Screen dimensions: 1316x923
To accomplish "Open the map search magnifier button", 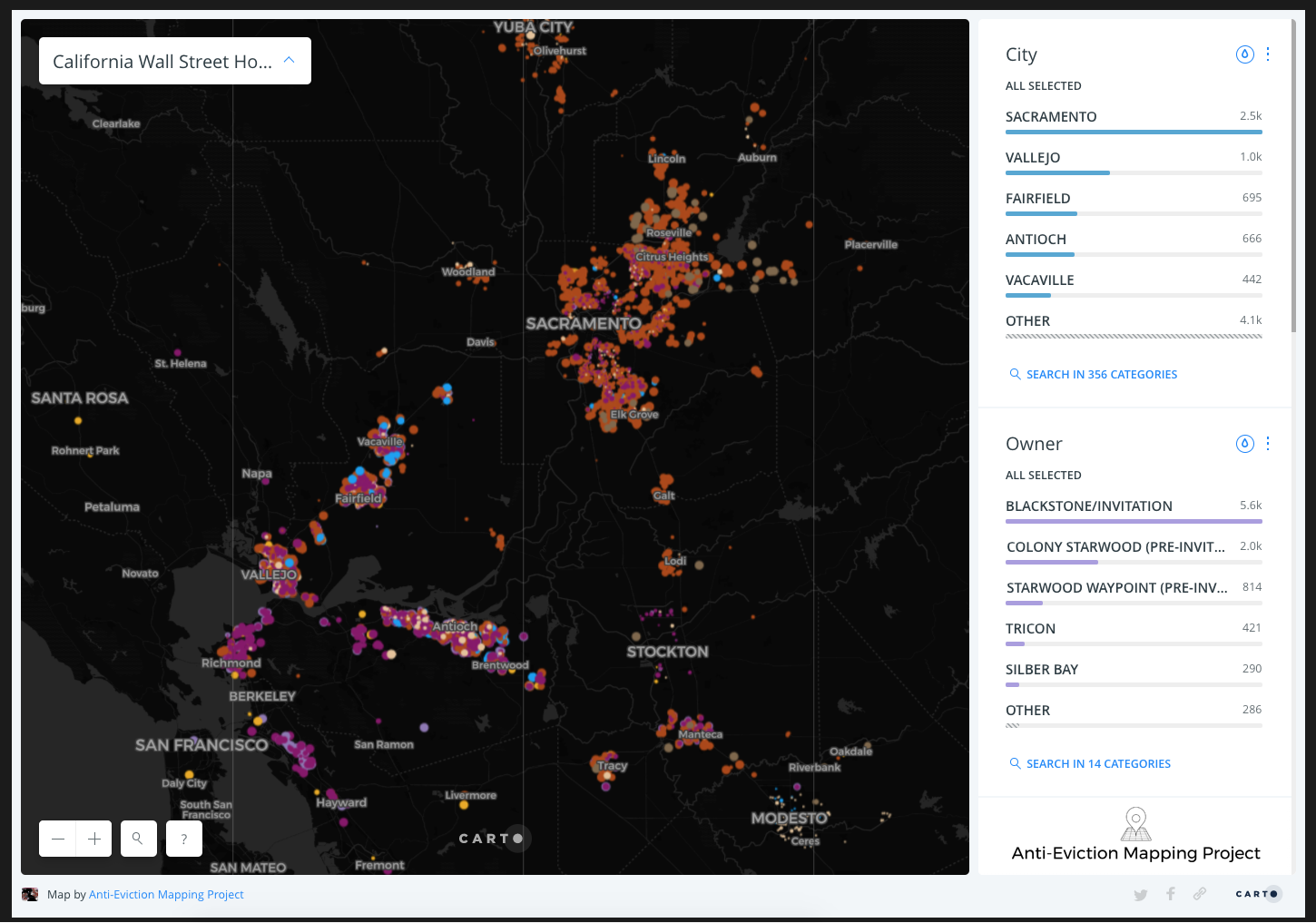I will pos(138,839).
